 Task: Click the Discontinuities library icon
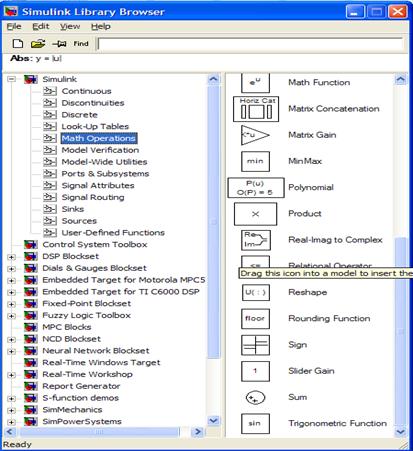50,103
